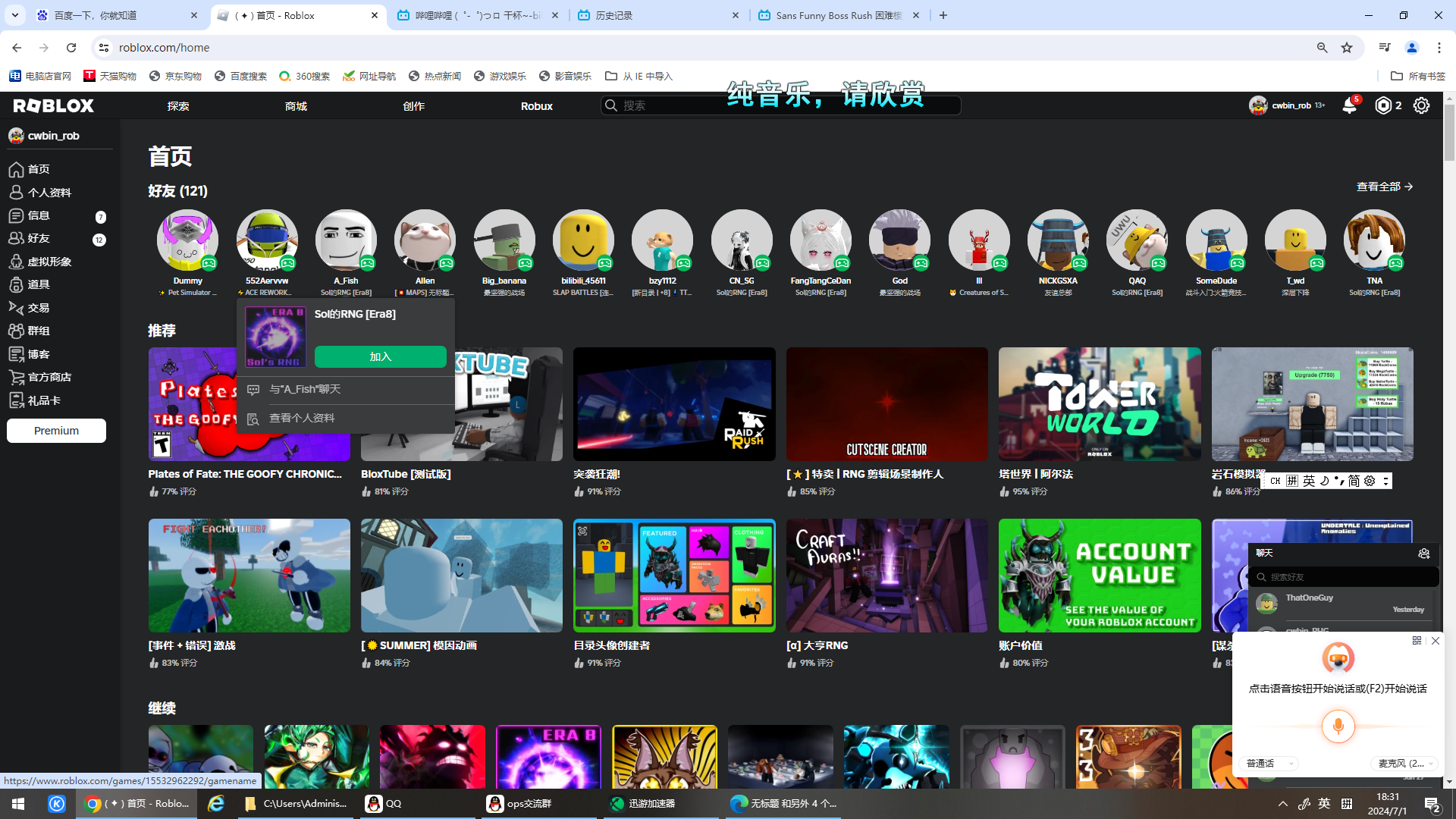Open the cwbin_rob profile in header
Viewport: 1456px width, 819px height.
[x=1287, y=105]
